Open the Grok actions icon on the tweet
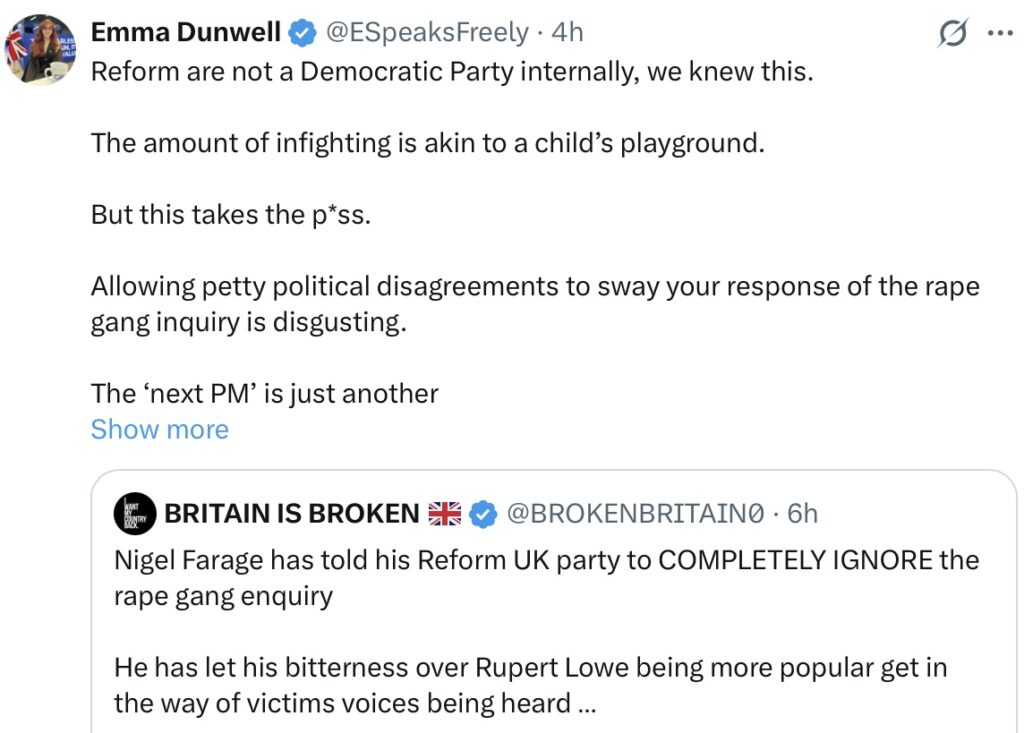 pyautogui.click(x=955, y=33)
